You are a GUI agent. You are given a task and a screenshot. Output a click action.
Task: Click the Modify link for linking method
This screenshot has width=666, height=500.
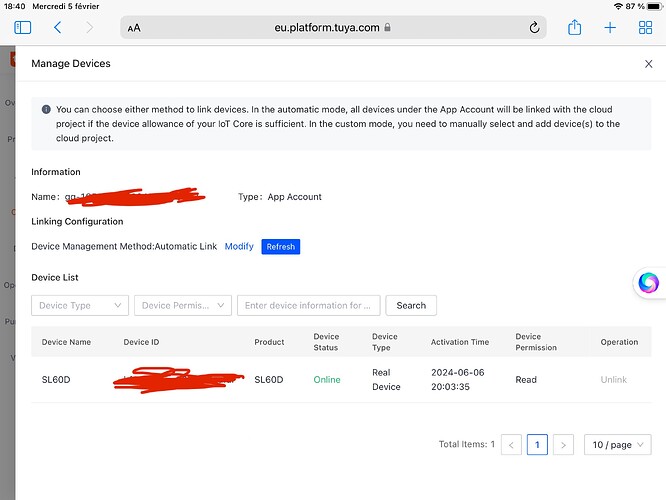(x=239, y=246)
